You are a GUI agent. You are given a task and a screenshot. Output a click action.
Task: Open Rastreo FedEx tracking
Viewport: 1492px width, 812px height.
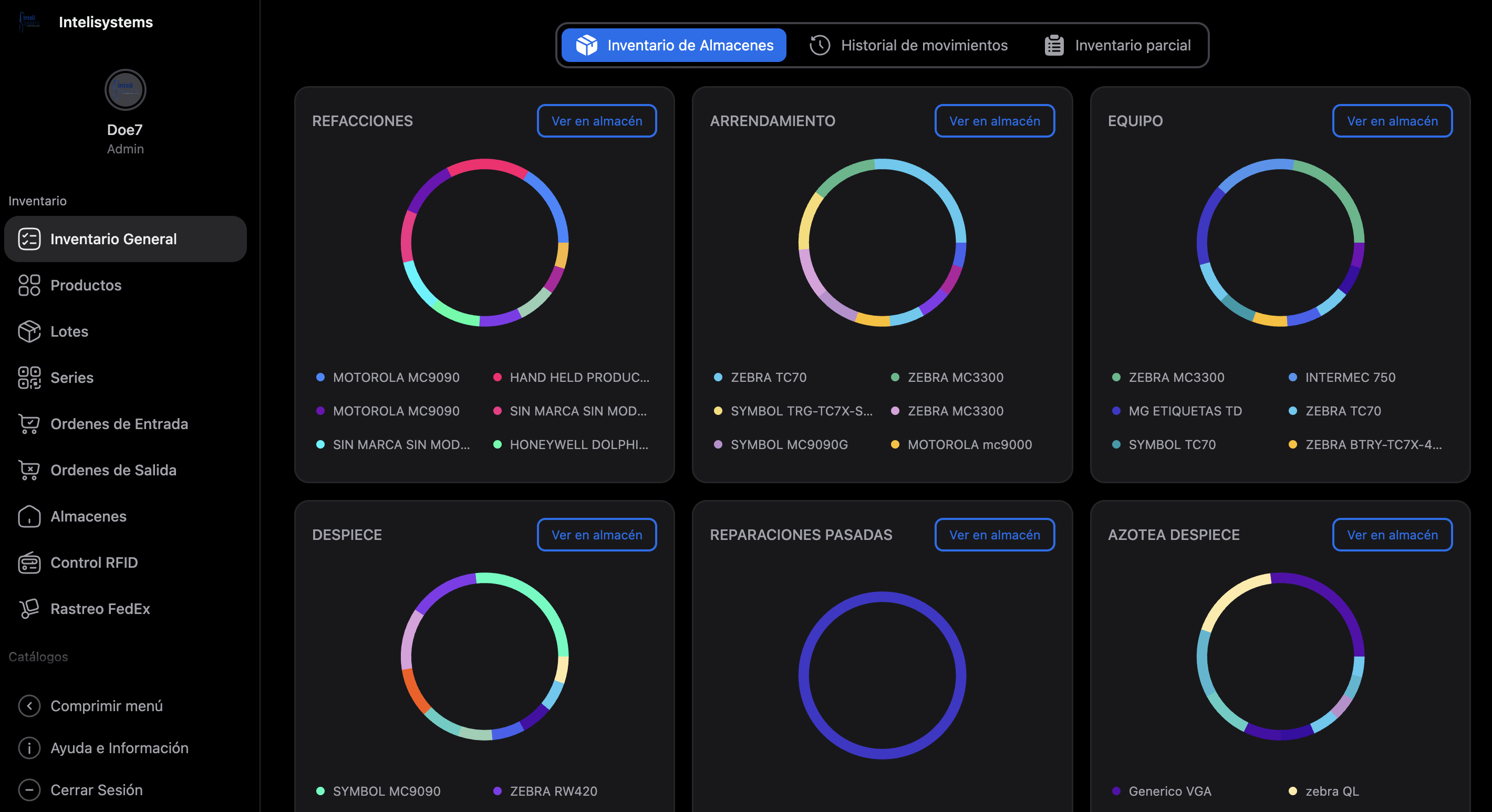pos(126,609)
